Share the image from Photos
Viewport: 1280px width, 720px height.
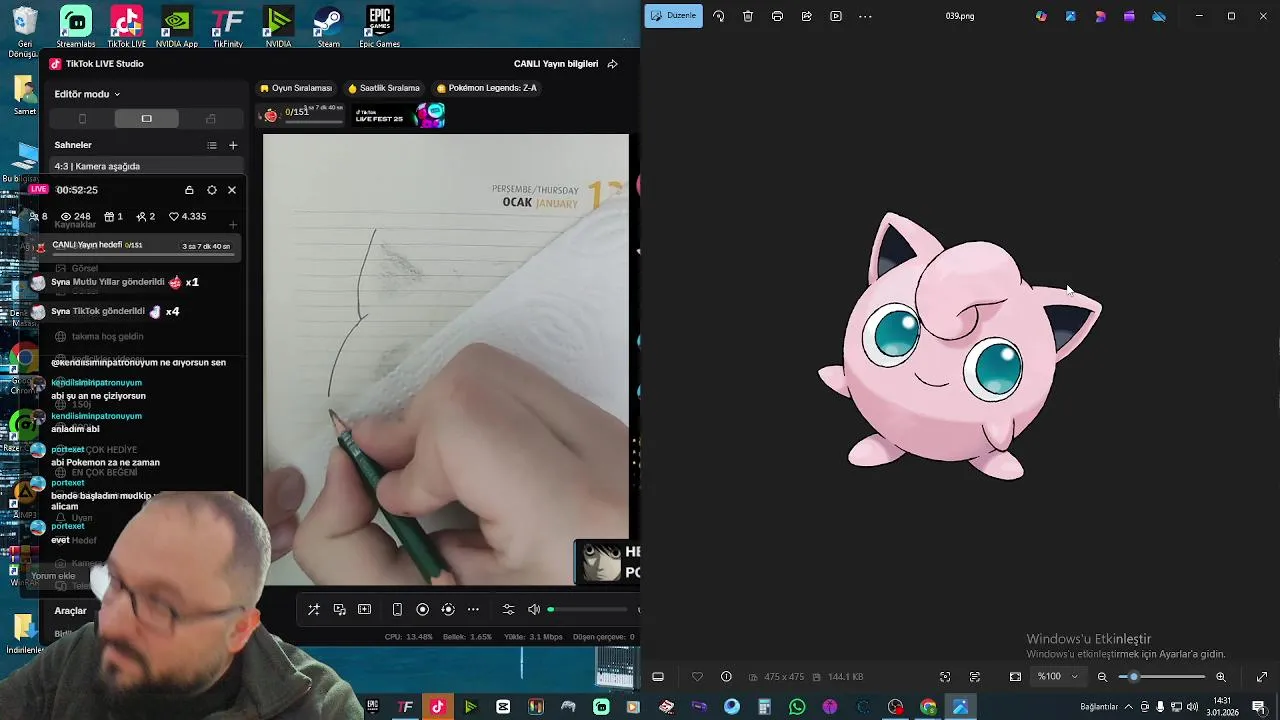(x=806, y=16)
